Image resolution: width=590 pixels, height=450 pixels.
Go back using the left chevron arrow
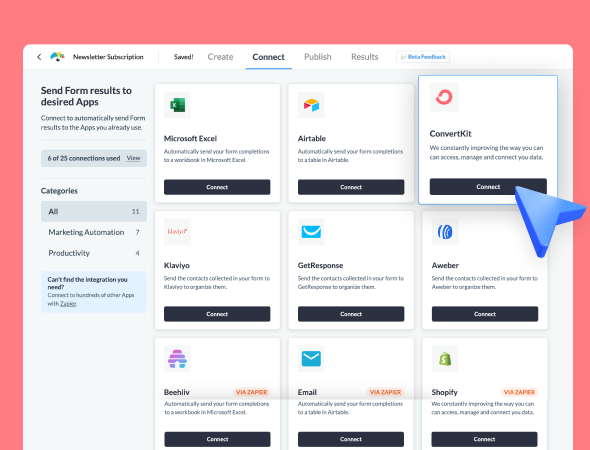coord(39,57)
